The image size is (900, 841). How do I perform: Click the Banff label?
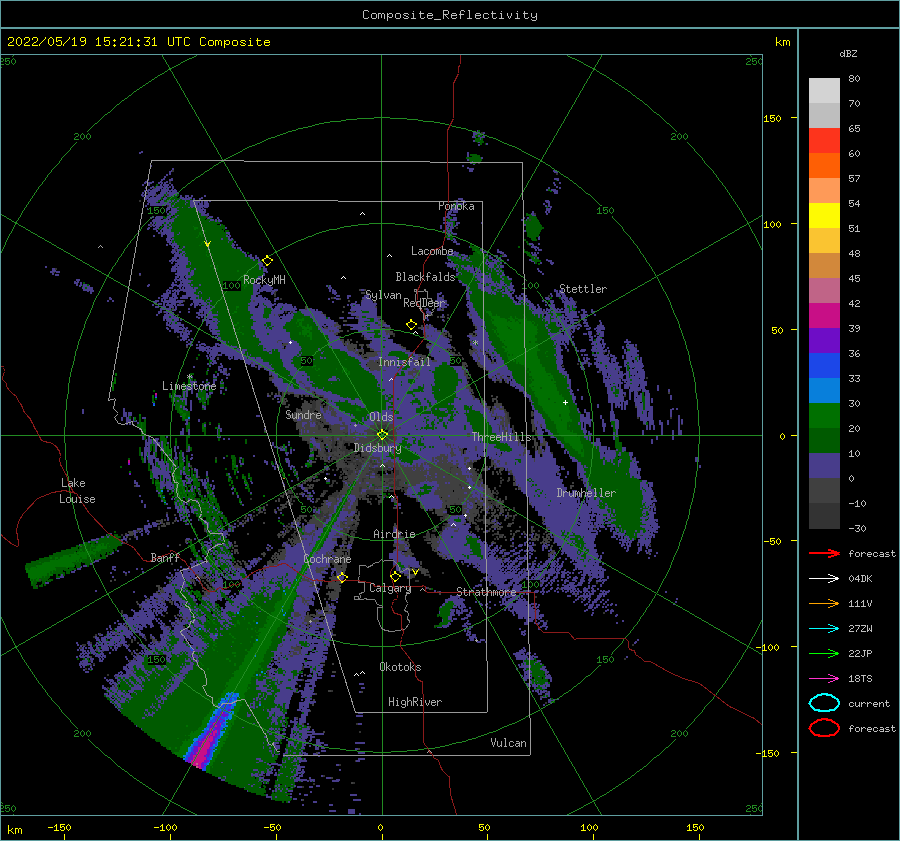click(165, 557)
